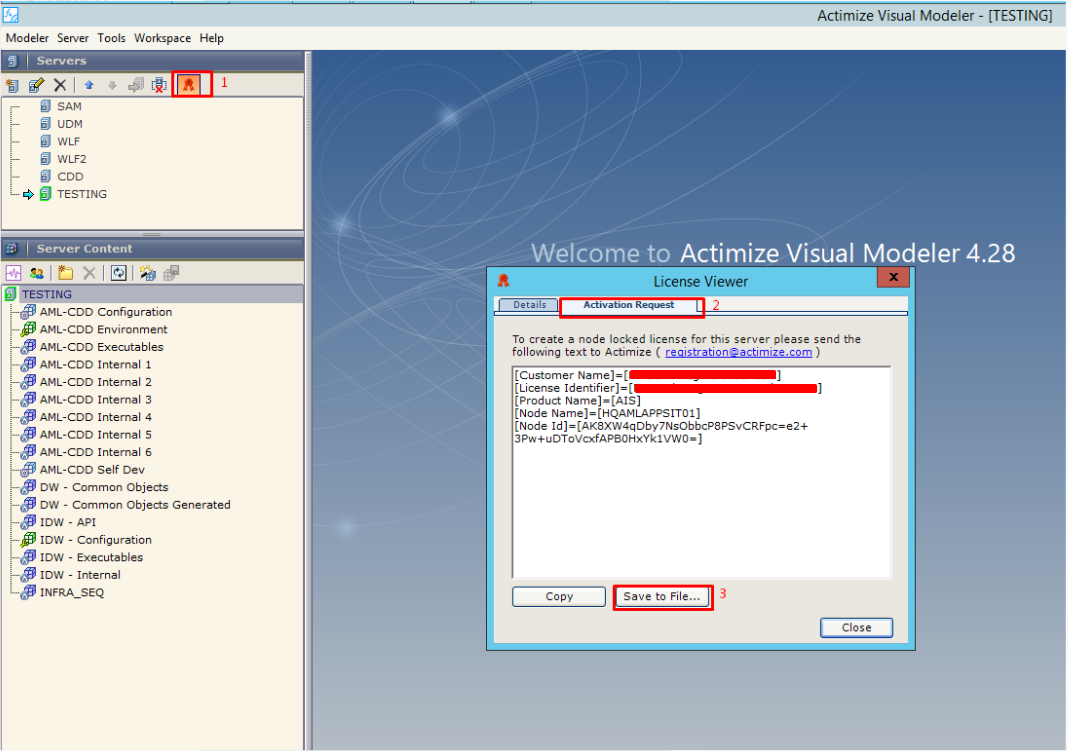The image size is (1068, 751).
Task: Click the add new server icon
Action: coord(12,85)
